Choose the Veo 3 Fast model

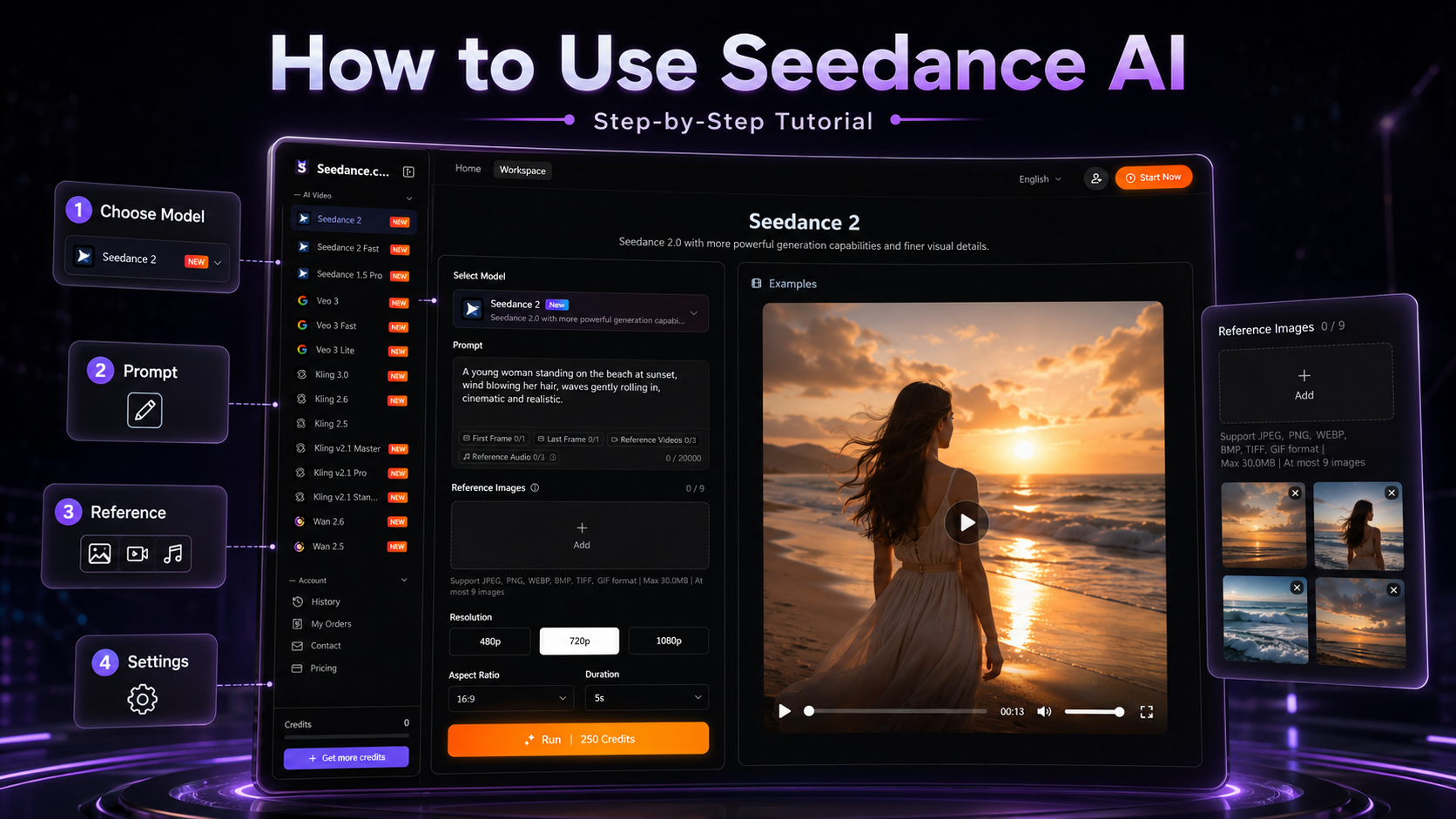354,326
